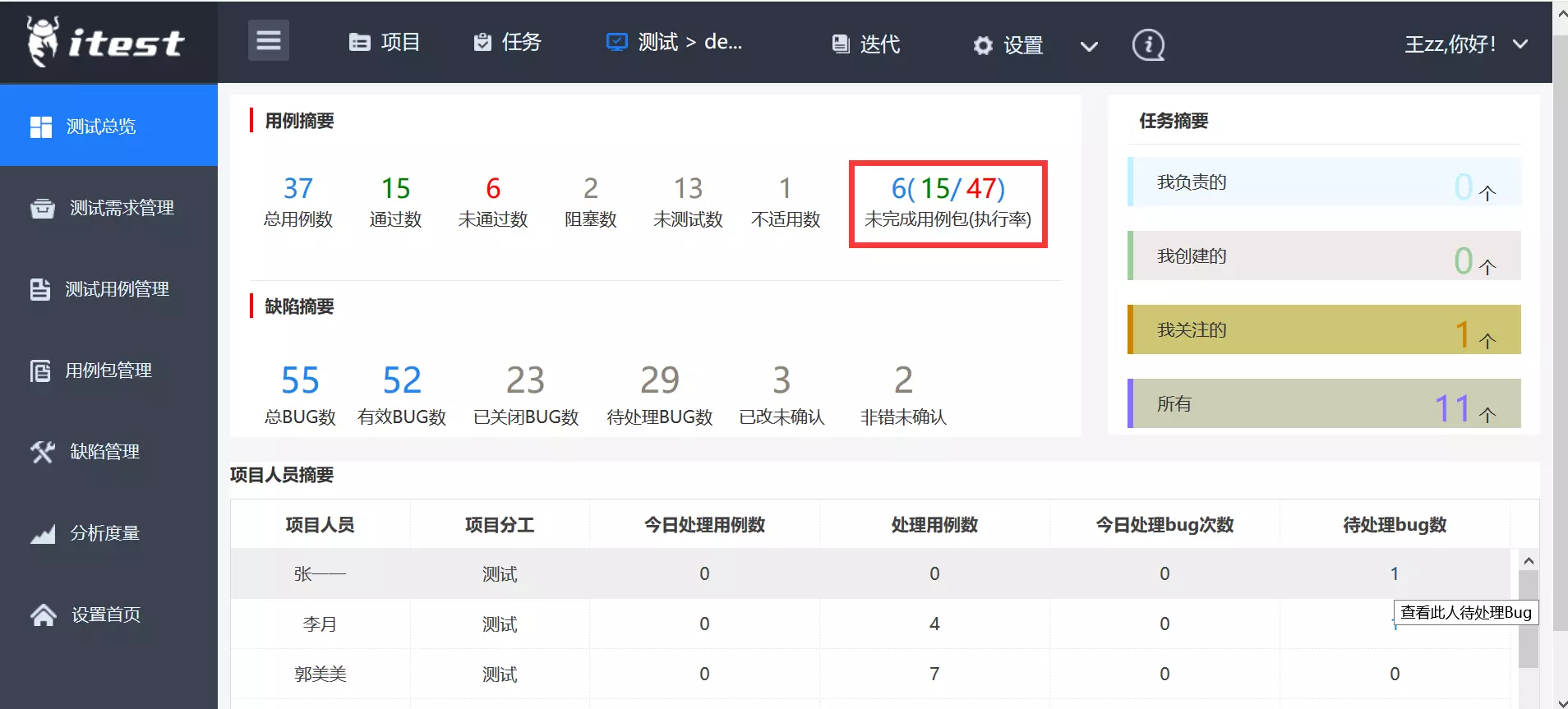Click the 所有 tasks summary row
1568x709 pixels.
(1324, 403)
